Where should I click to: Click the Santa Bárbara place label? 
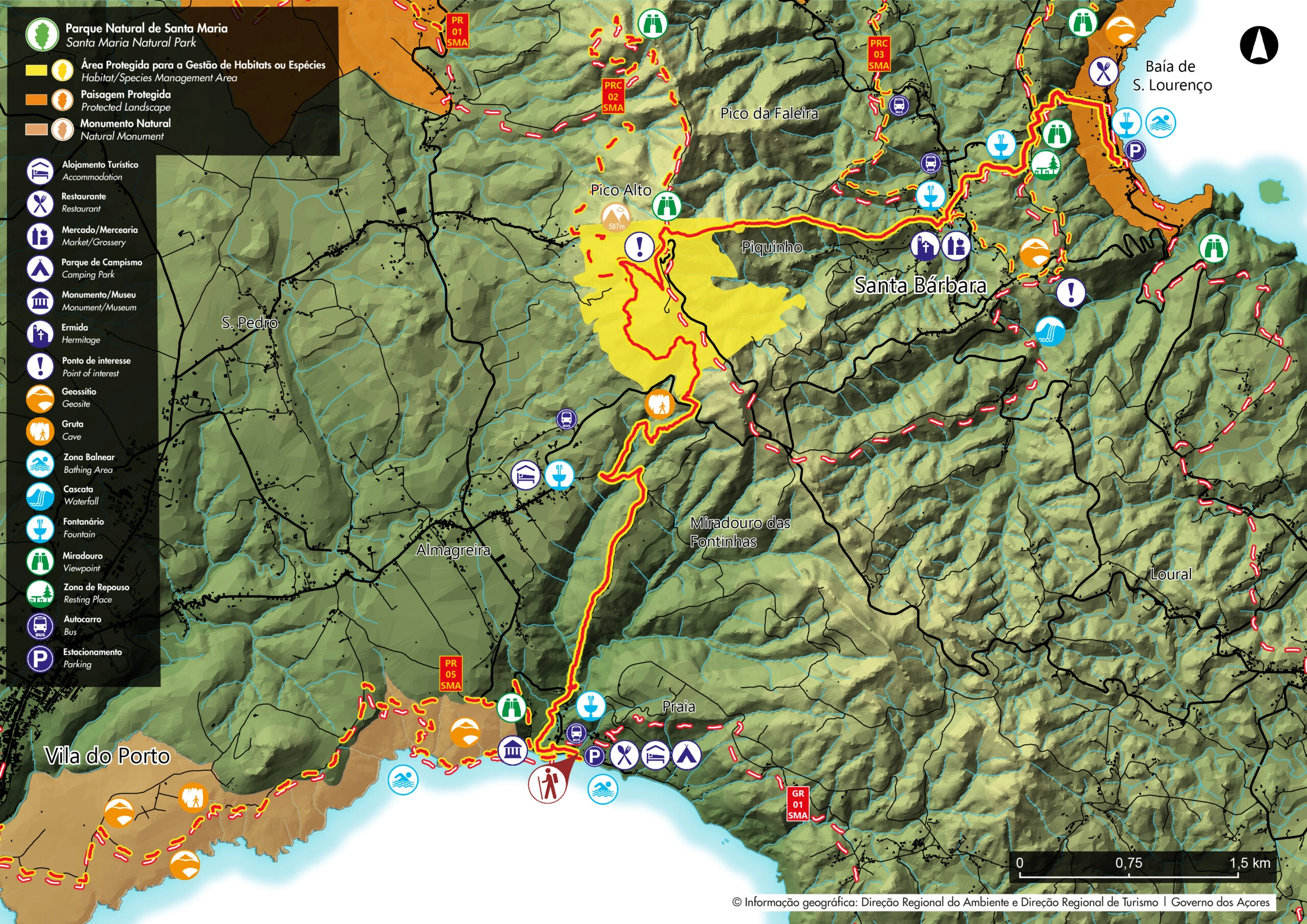pyautogui.click(x=920, y=285)
